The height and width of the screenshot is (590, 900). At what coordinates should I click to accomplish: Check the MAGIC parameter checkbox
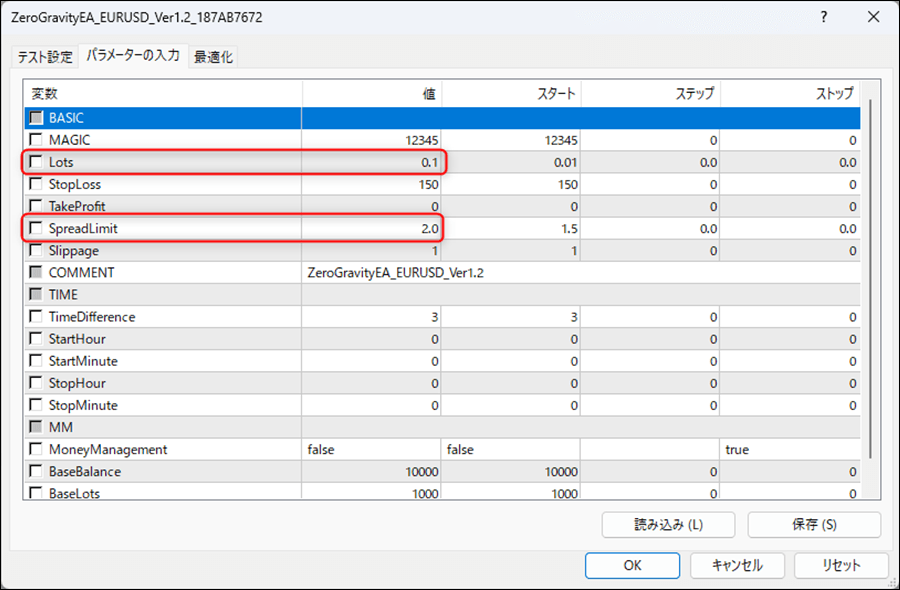37,140
